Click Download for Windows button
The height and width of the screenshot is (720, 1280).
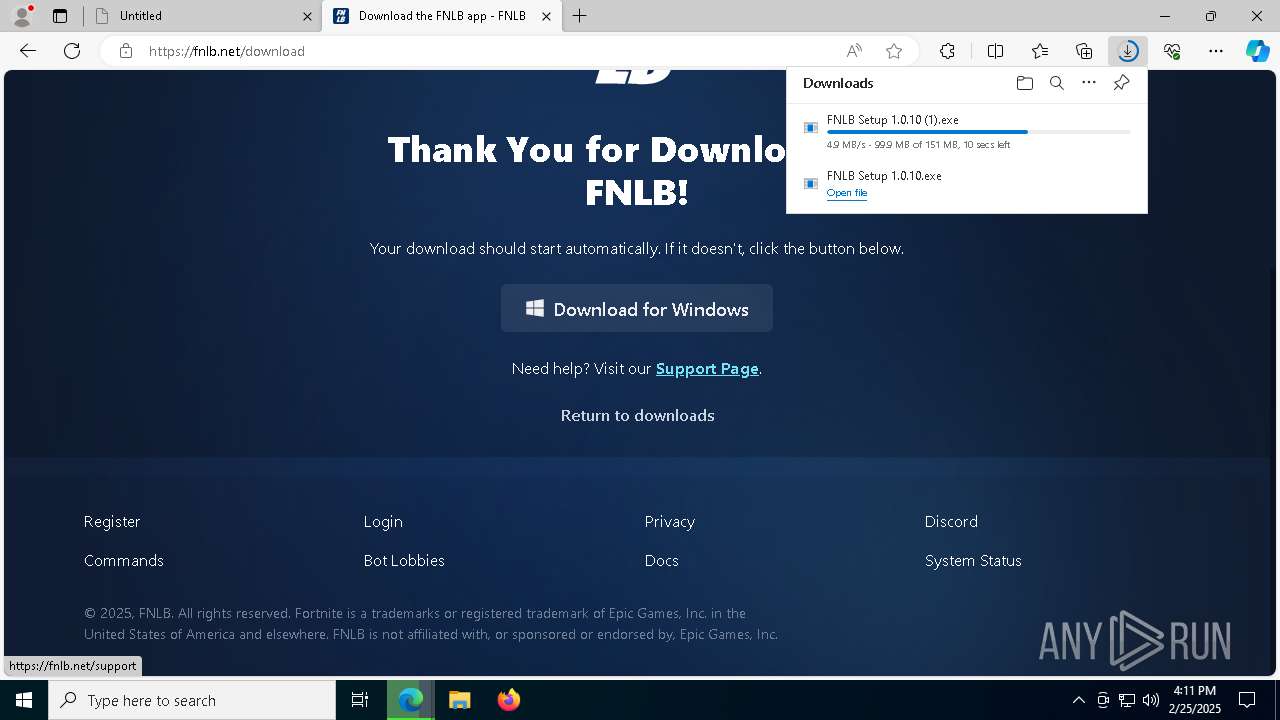[x=637, y=308]
